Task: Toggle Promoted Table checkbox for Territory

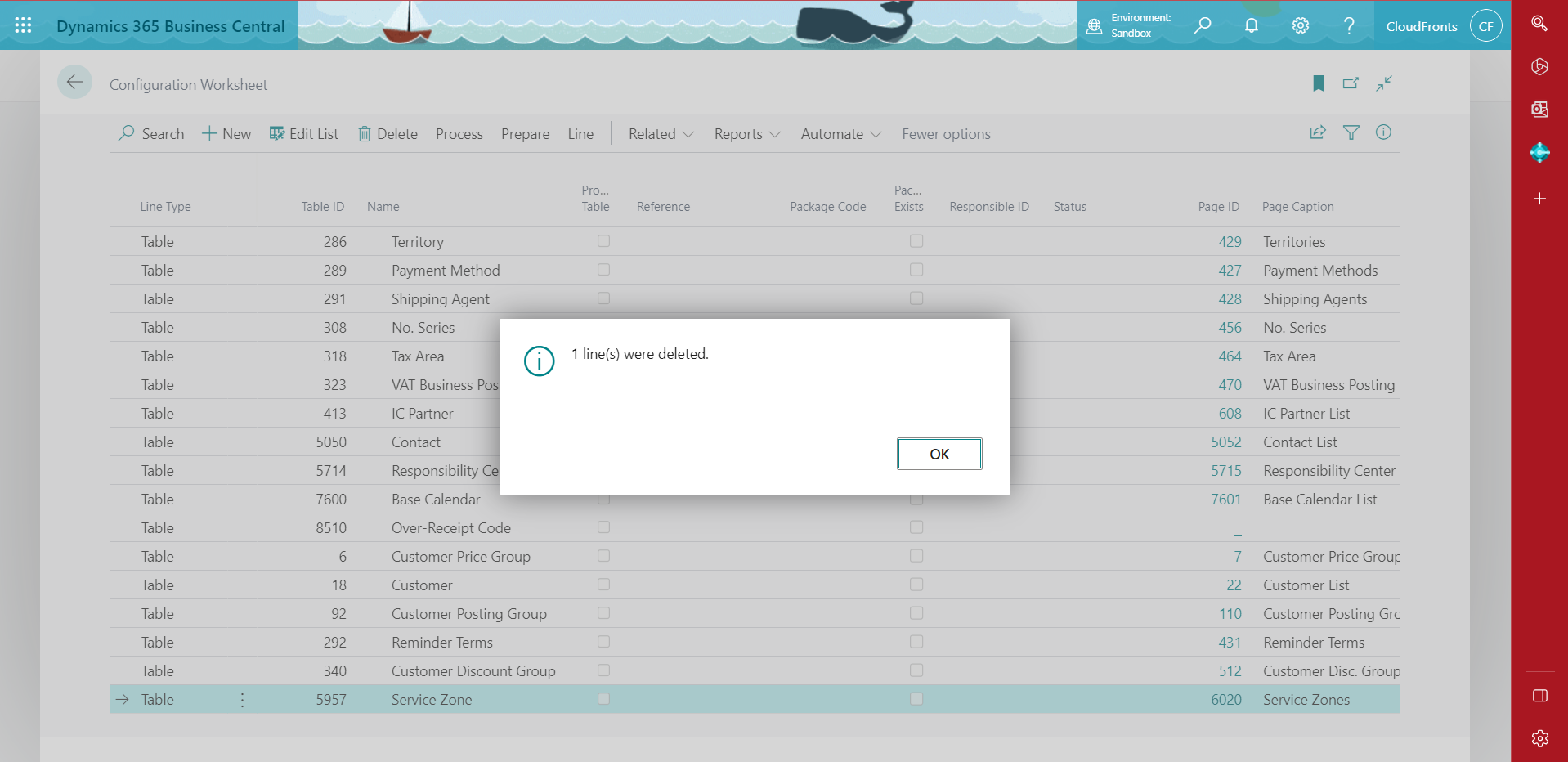Action: [603, 241]
